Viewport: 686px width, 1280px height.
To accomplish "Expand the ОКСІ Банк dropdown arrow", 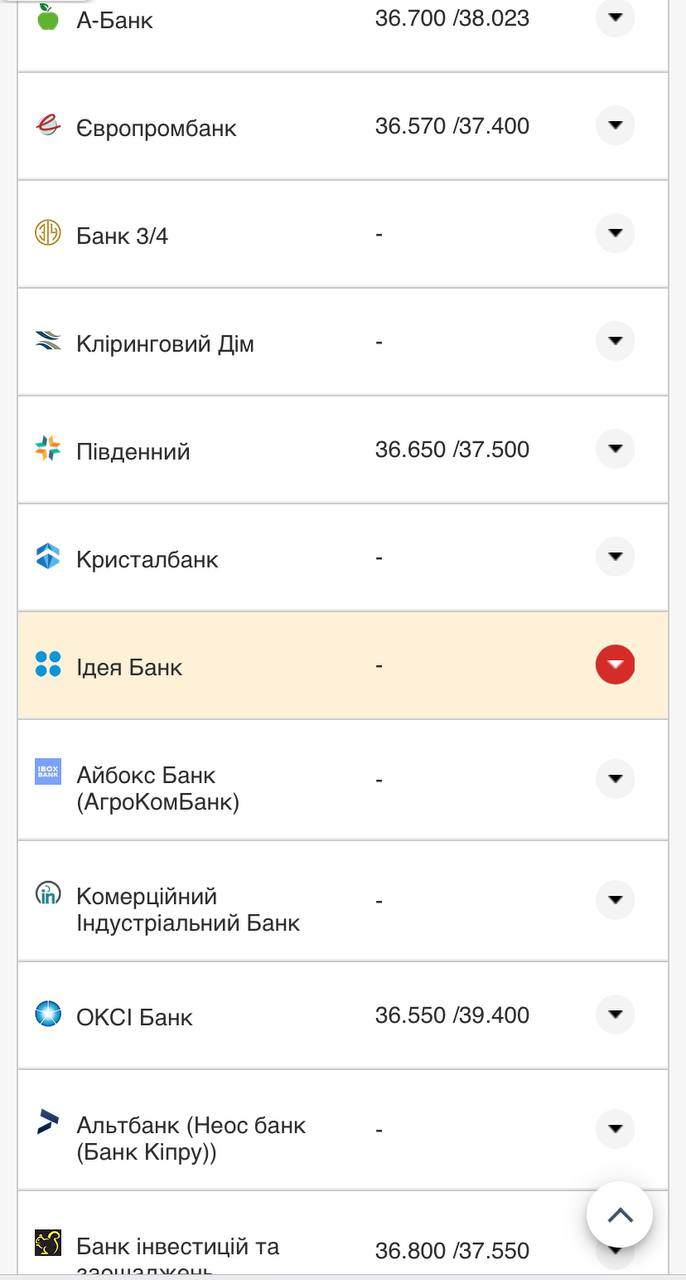I will click(x=614, y=1013).
